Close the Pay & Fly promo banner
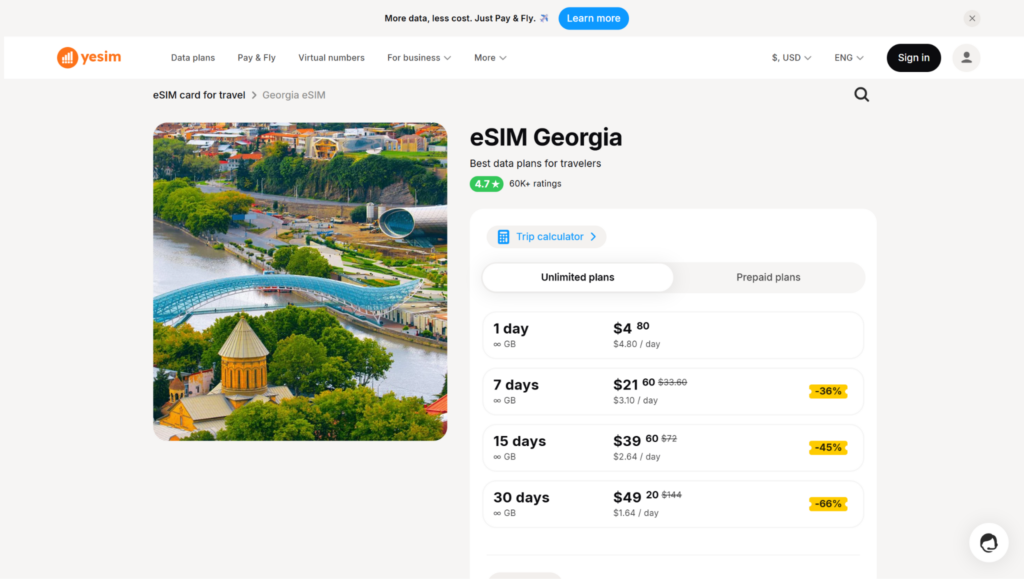Viewport: 1024px width, 579px height. tap(972, 18)
